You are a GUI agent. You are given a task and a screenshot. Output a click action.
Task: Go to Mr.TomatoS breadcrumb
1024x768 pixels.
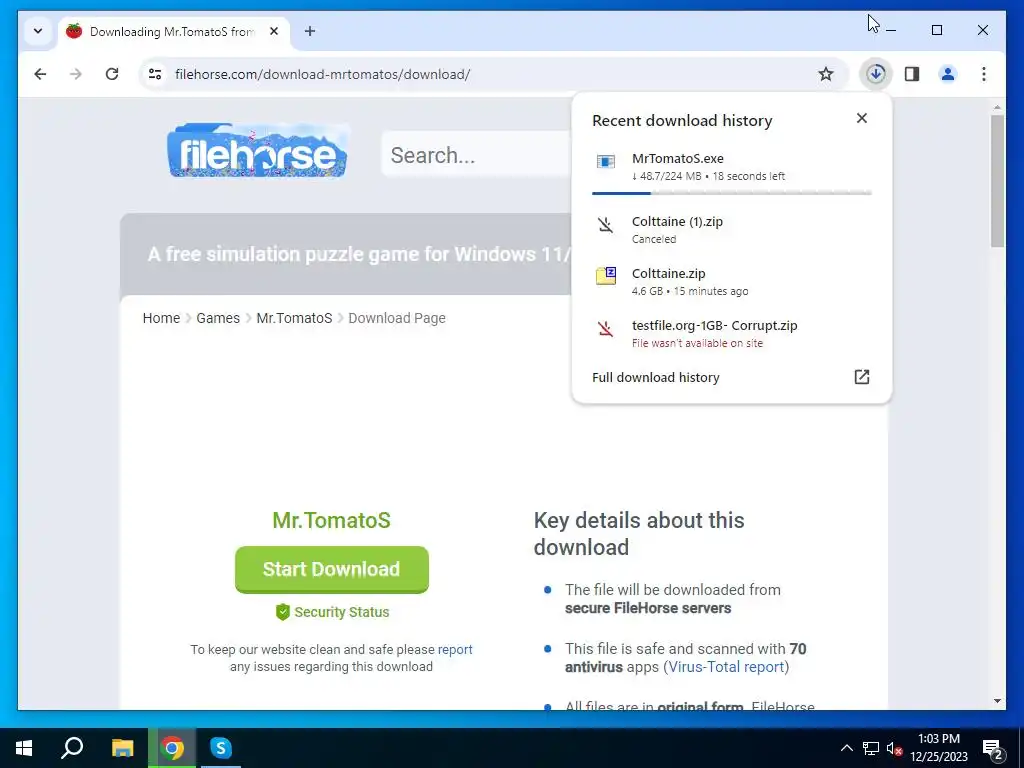pyautogui.click(x=295, y=318)
